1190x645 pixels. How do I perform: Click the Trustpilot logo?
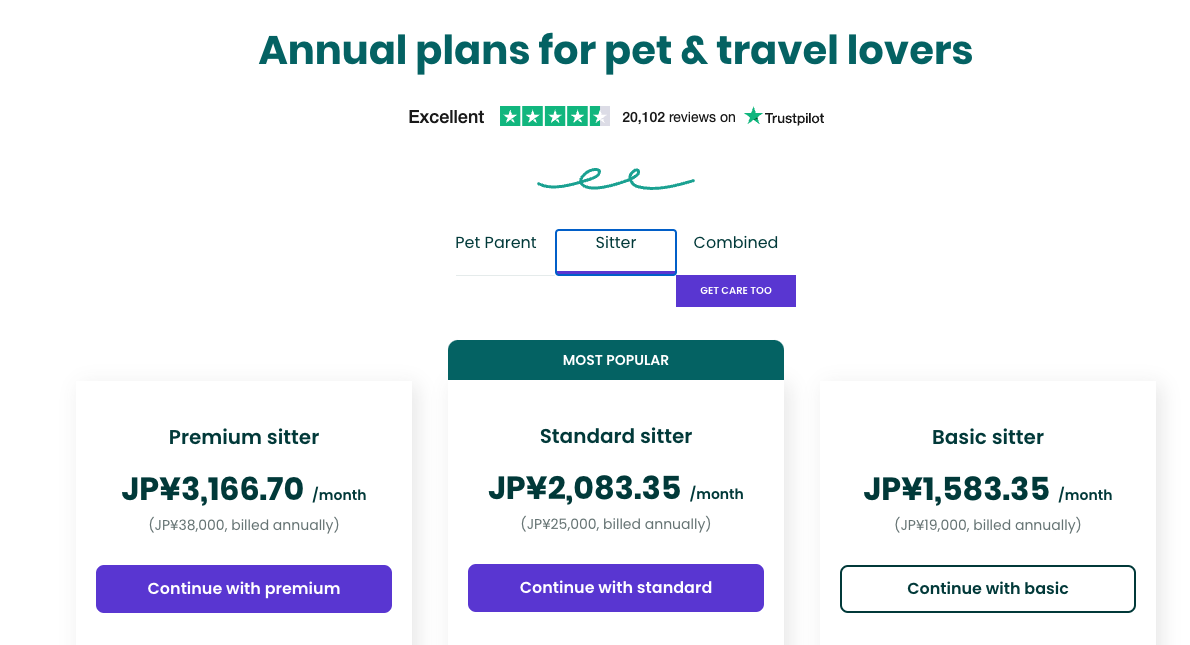point(784,117)
